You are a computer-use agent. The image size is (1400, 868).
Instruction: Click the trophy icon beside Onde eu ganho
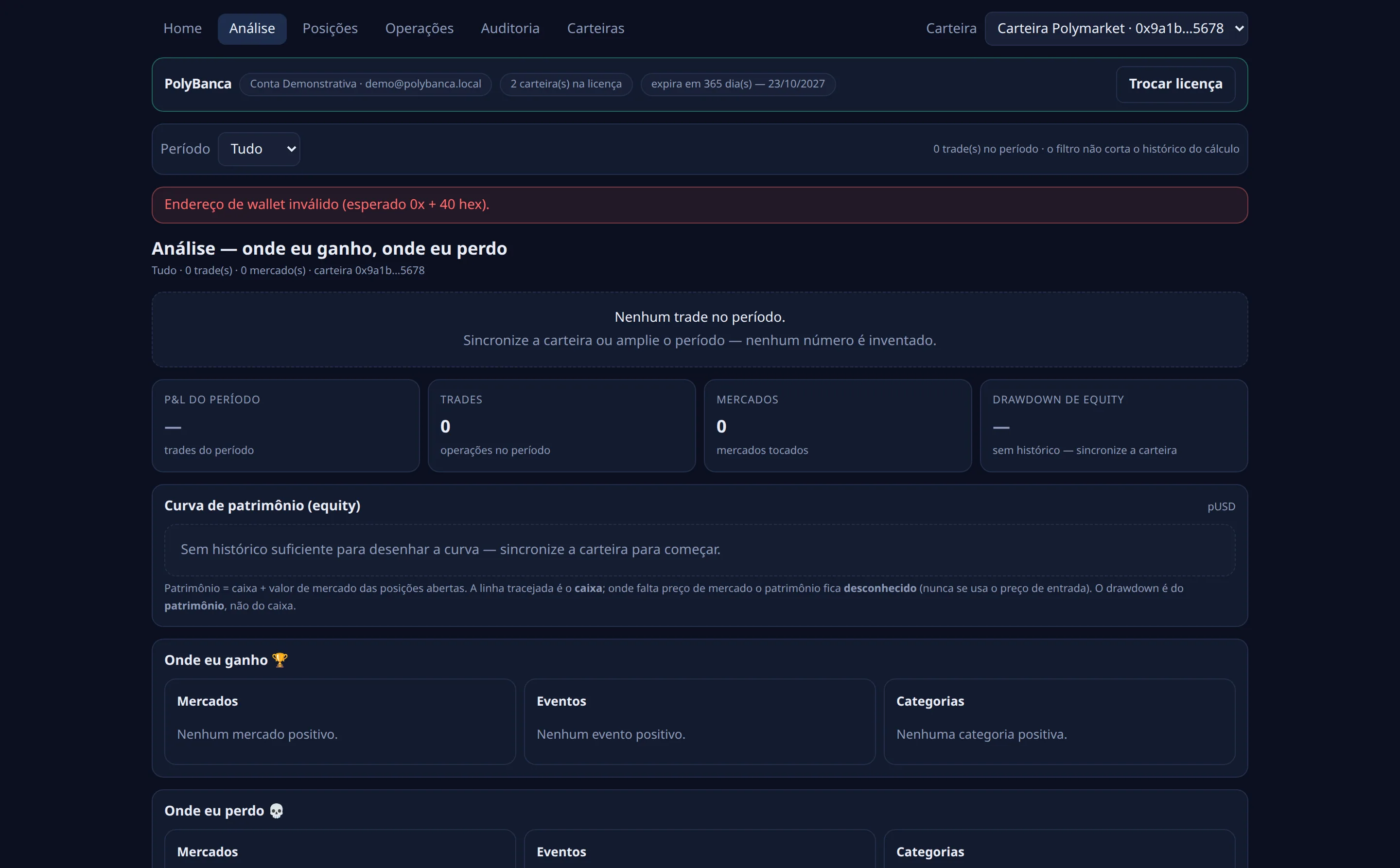pyautogui.click(x=280, y=660)
